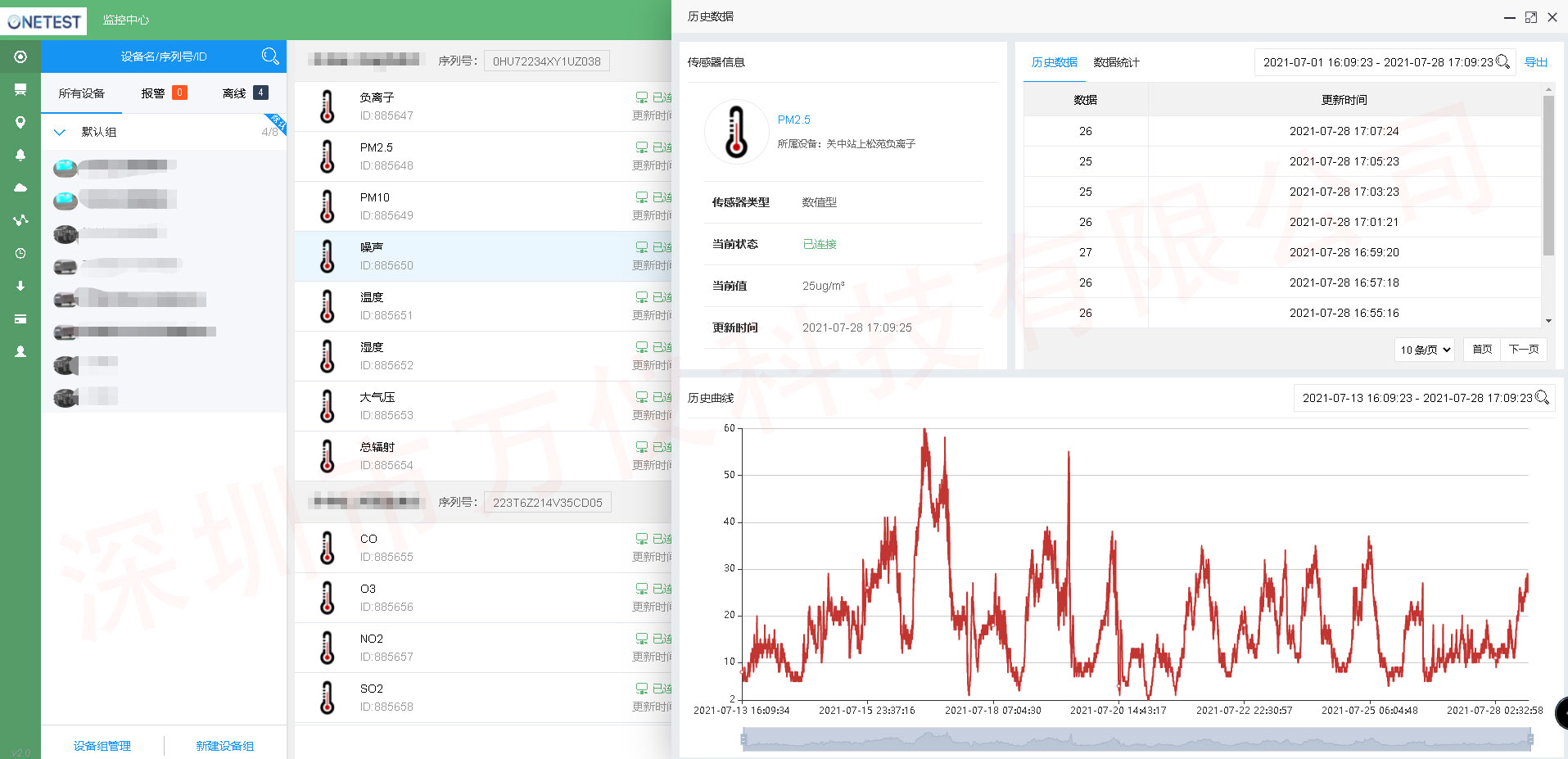1568x759 pixels.
Task: Click the 下一页 next page button
Action: tap(1523, 350)
